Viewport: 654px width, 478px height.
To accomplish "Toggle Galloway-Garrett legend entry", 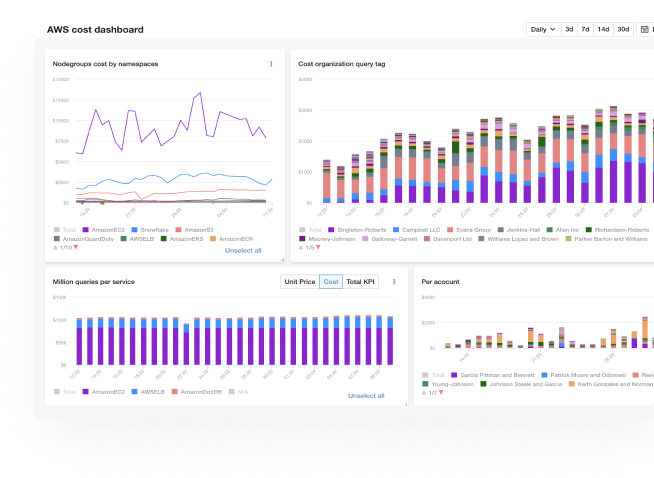I will (x=390, y=239).
